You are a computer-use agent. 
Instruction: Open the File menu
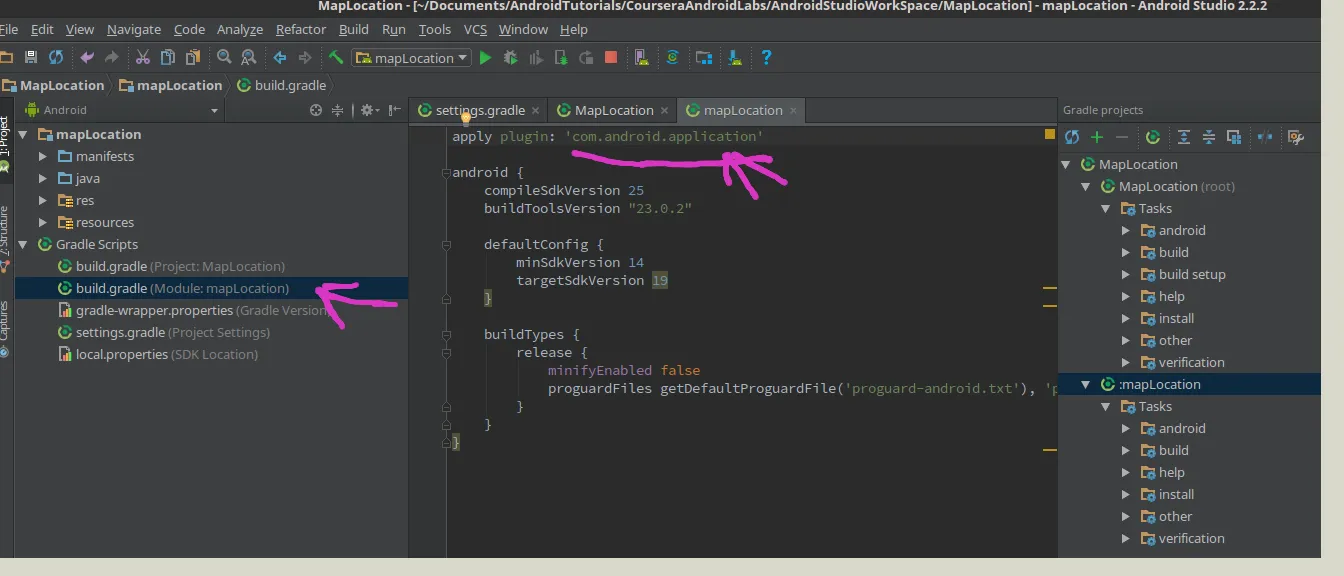coord(9,29)
